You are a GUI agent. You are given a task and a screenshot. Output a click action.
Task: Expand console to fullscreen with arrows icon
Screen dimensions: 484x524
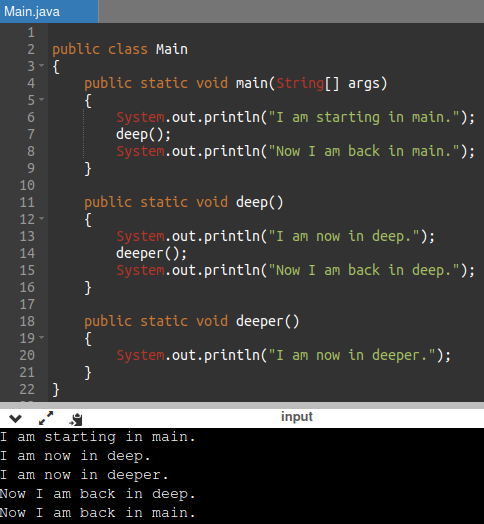[x=46, y=418]
